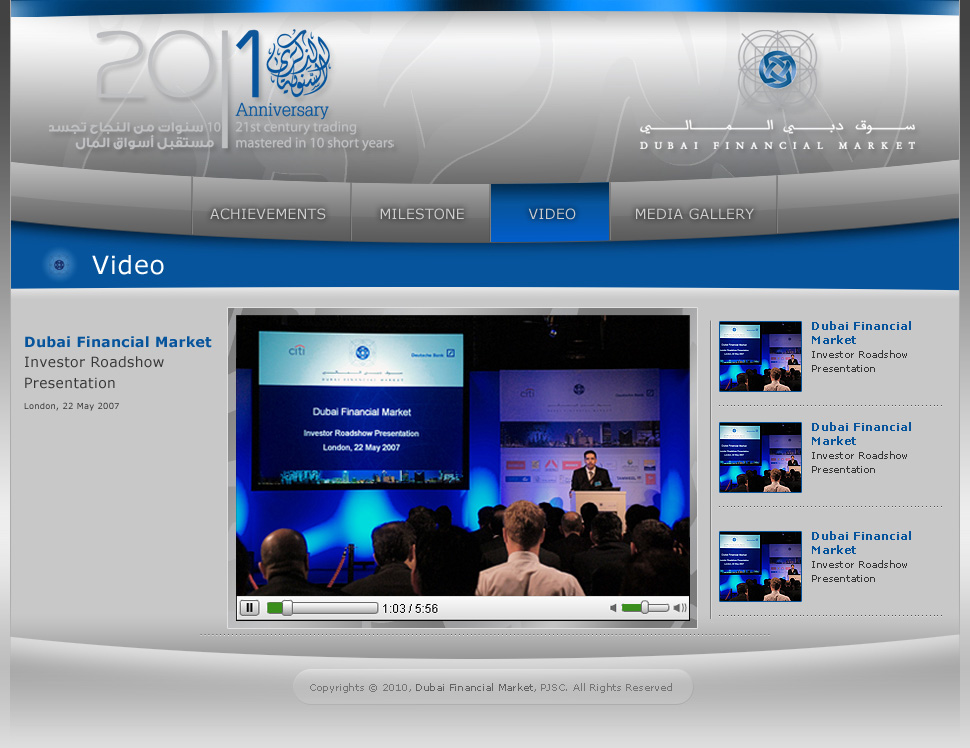Click the '1:03 / 5:56' time display
This screenshot has width=970, height=748.
[410, 609]
